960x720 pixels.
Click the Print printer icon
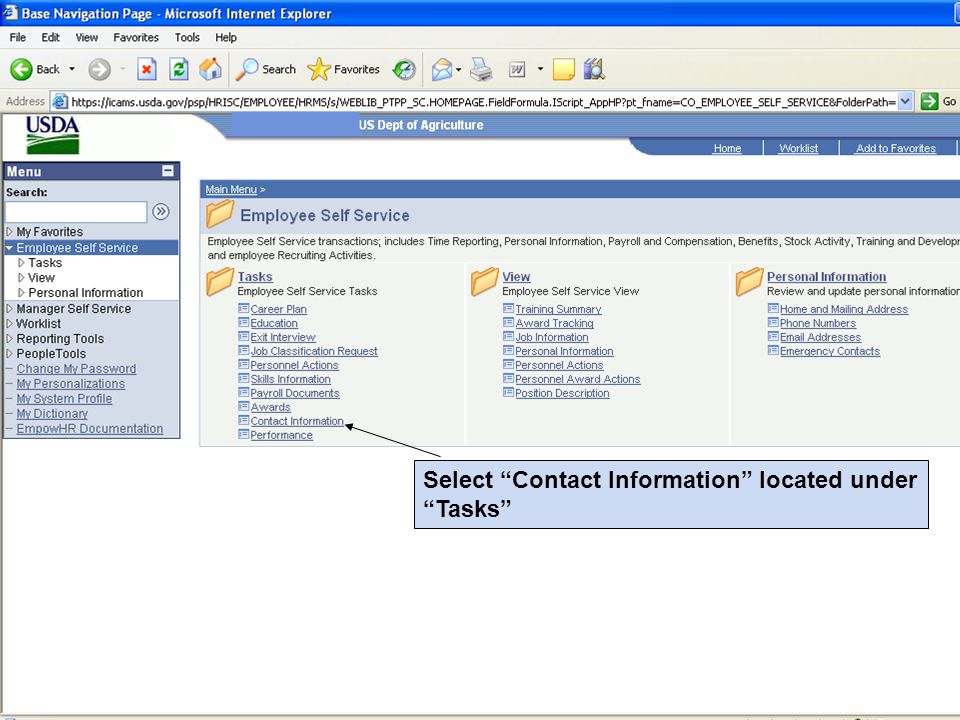(x=481, y=69)
